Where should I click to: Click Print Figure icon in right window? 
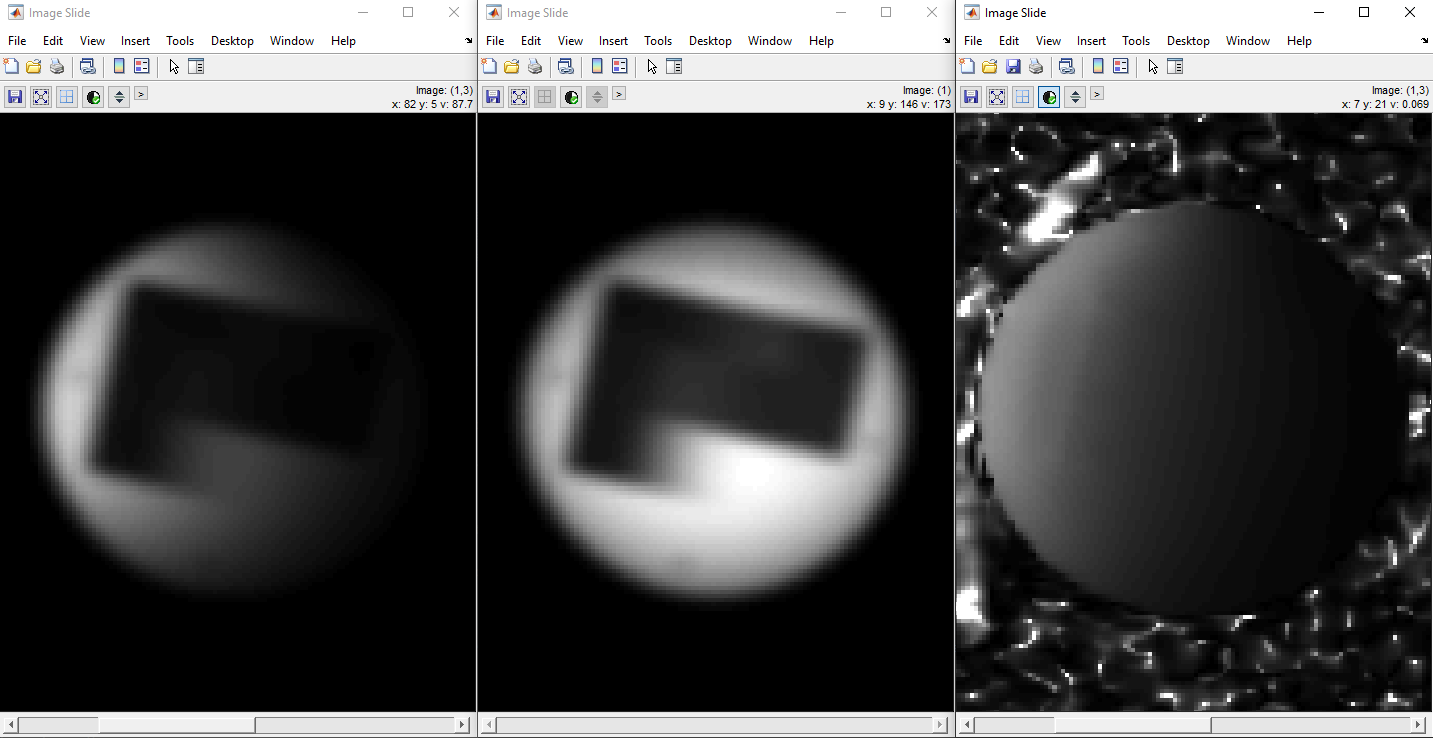[x=1036, y=67]
